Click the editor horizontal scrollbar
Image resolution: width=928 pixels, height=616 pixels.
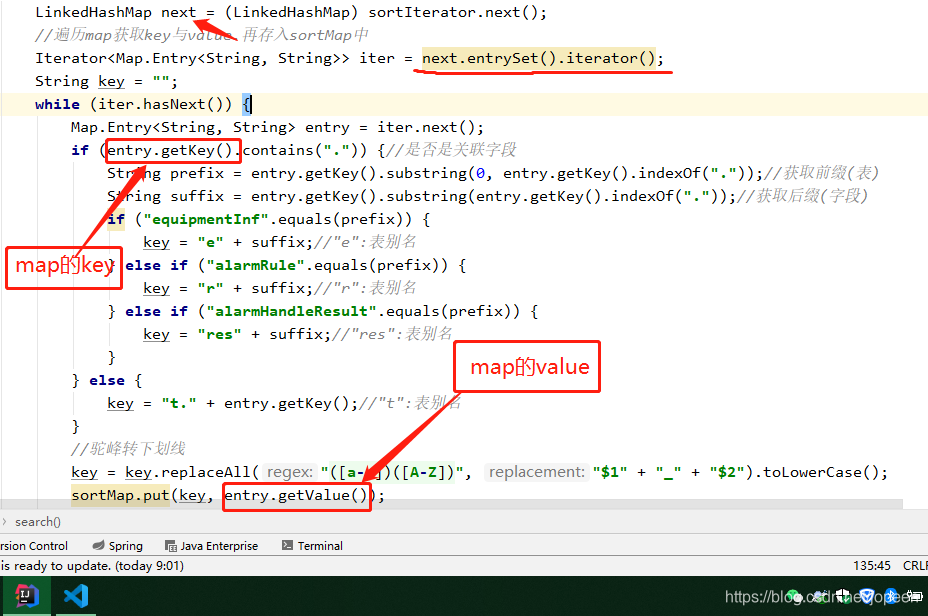click(451, 504)
